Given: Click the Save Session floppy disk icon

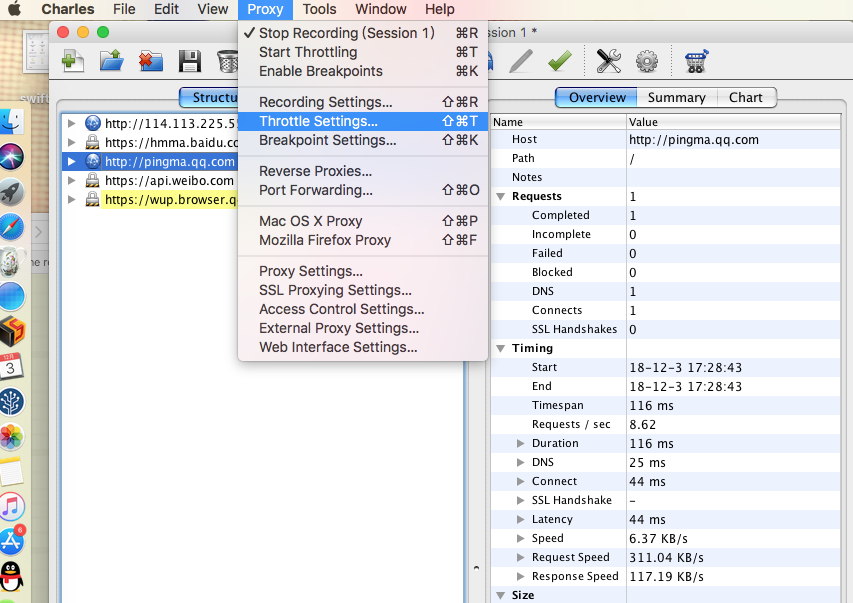Looking at the screenshot, I should (190, 61).
